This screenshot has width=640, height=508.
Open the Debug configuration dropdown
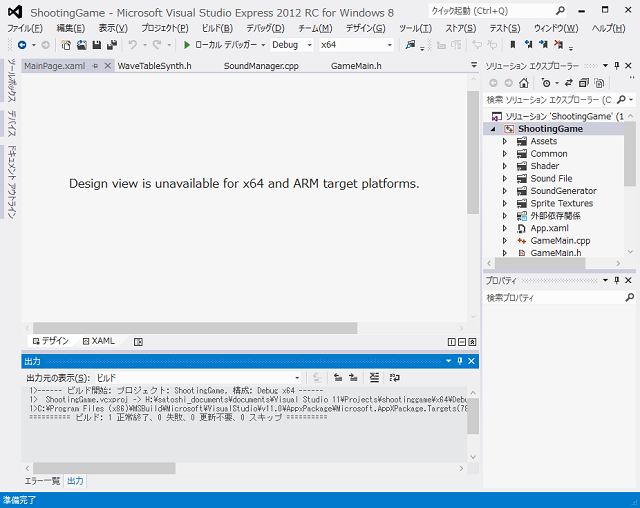[309, 45]
